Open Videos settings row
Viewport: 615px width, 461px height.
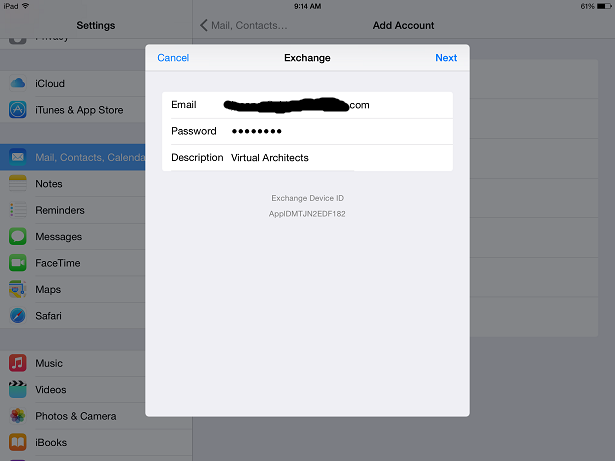pos(73,389)
